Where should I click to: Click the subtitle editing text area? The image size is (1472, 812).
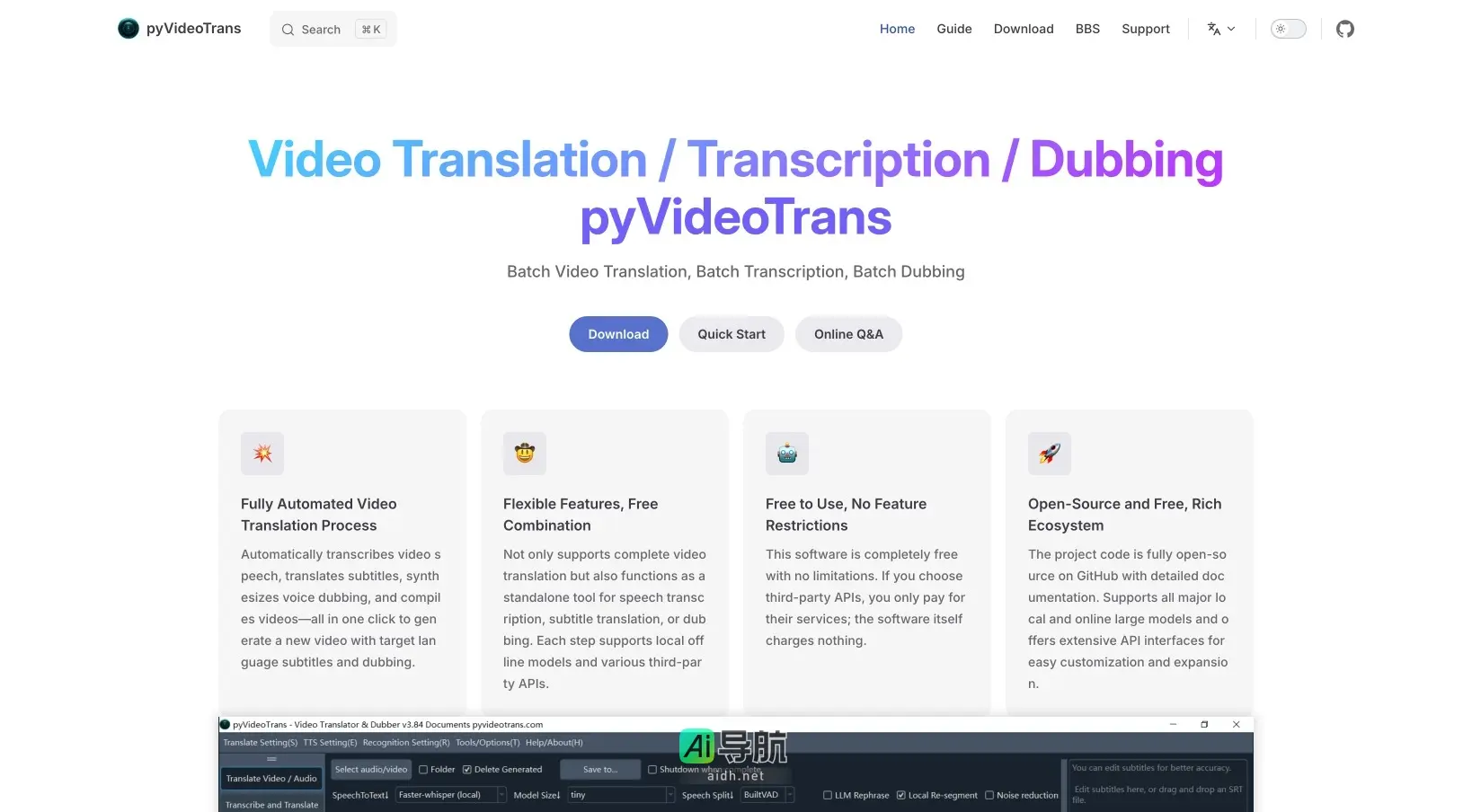click(x=1158, y=784)
